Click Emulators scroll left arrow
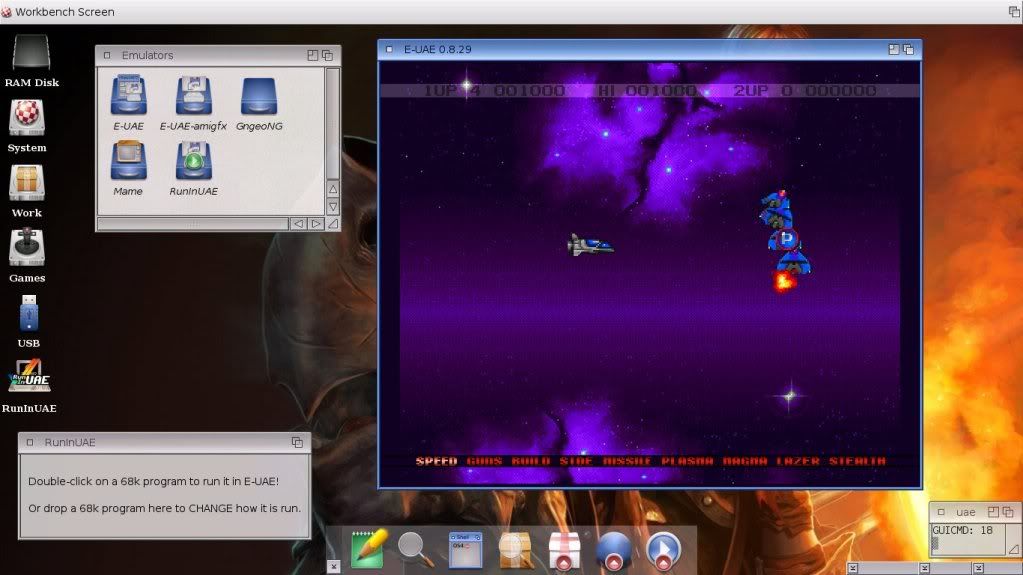 tap(298, 223)
